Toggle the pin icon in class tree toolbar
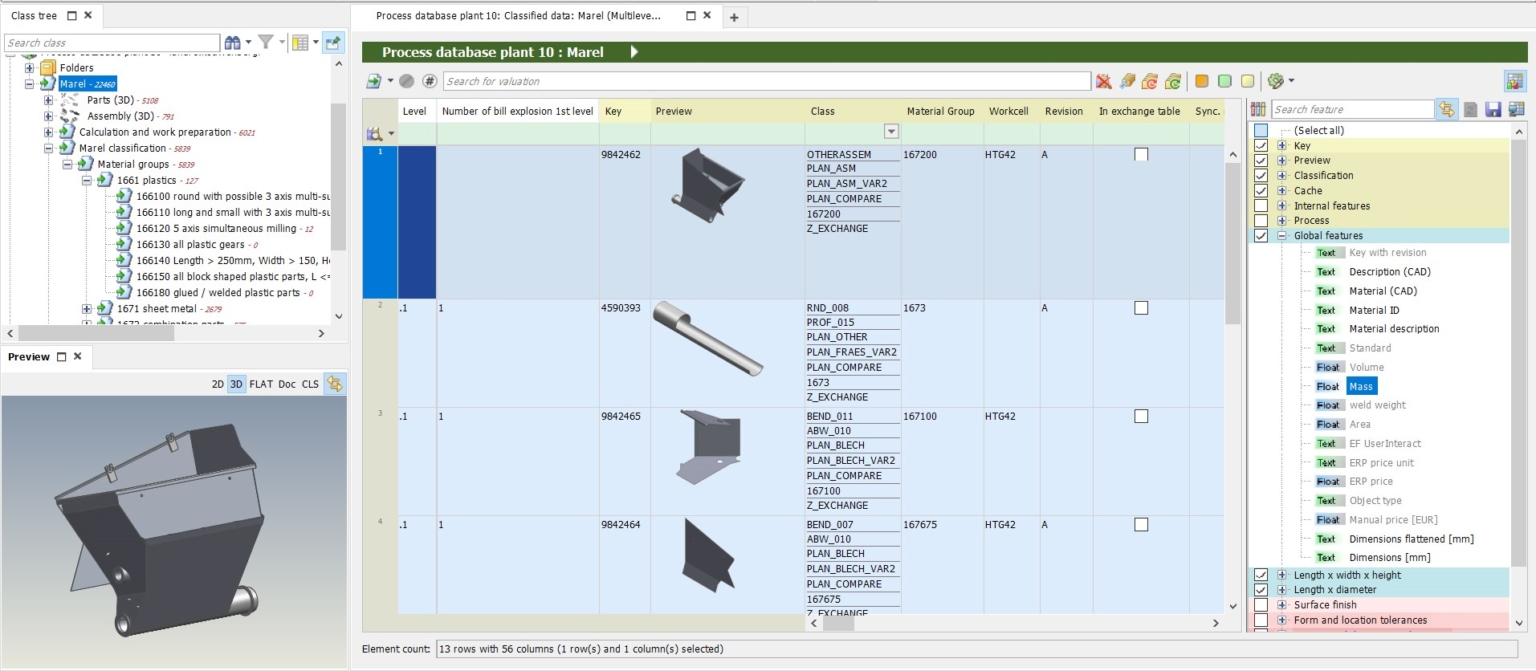This screenshot has width=1536, height=671. tap(333, 44)
